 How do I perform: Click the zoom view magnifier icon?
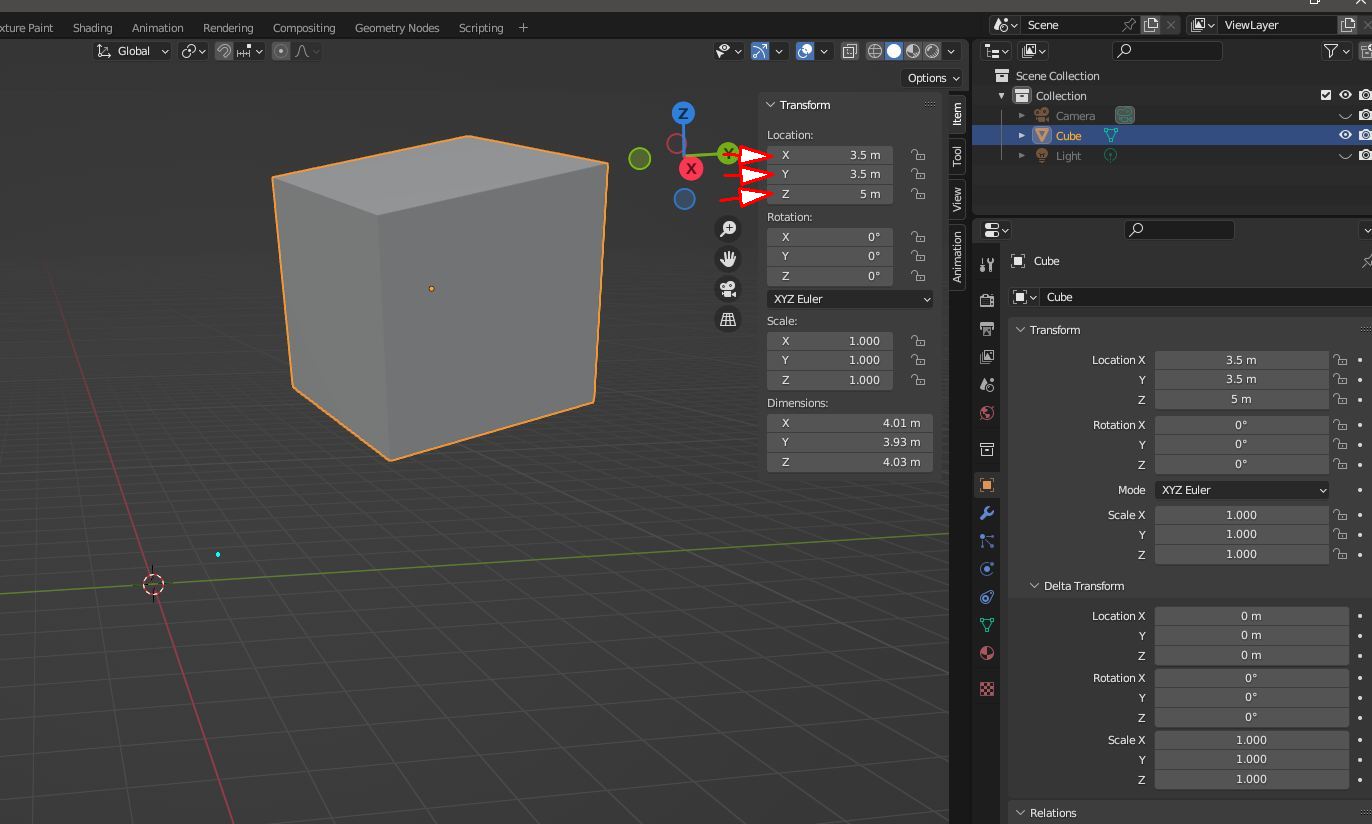click(x=728, y=229)
